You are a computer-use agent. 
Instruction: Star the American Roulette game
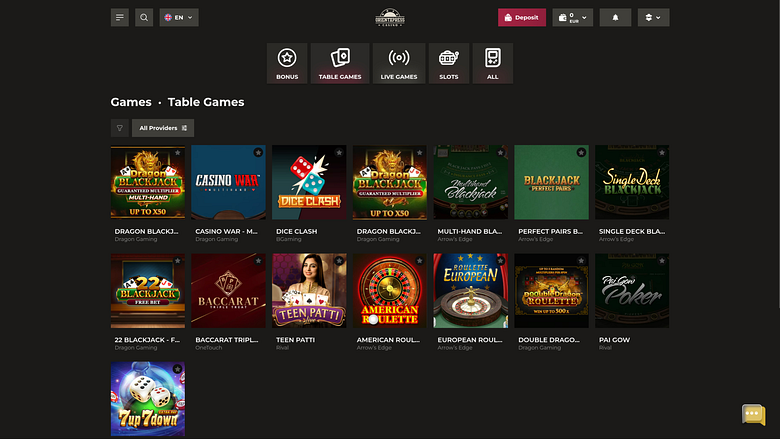pyautogui.click(x=420, y=261)
